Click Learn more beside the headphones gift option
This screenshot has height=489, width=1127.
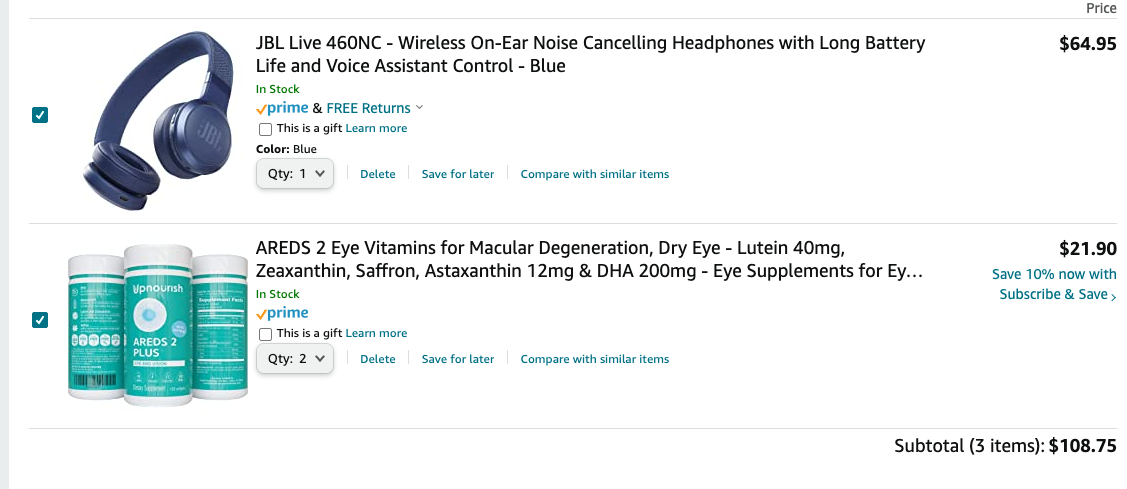pos(376,128)
